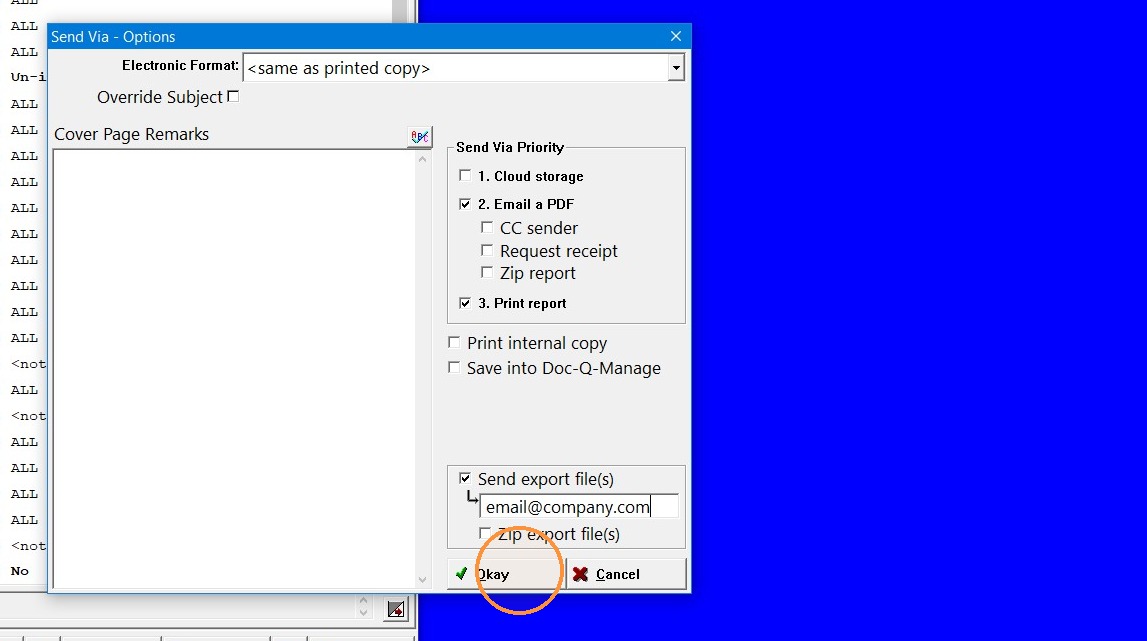Uncheck the Send export file(s) option

click(465, 479)
